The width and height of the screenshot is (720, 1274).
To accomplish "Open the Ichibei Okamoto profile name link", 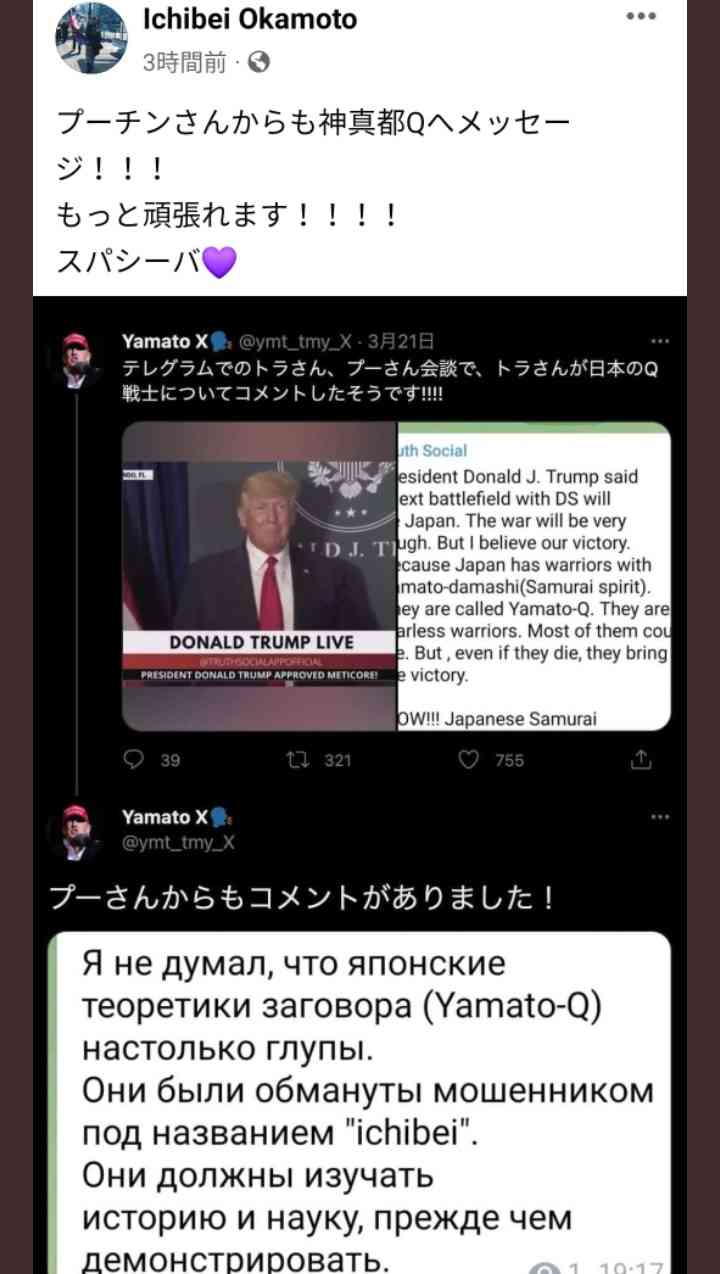I will 250,19.
